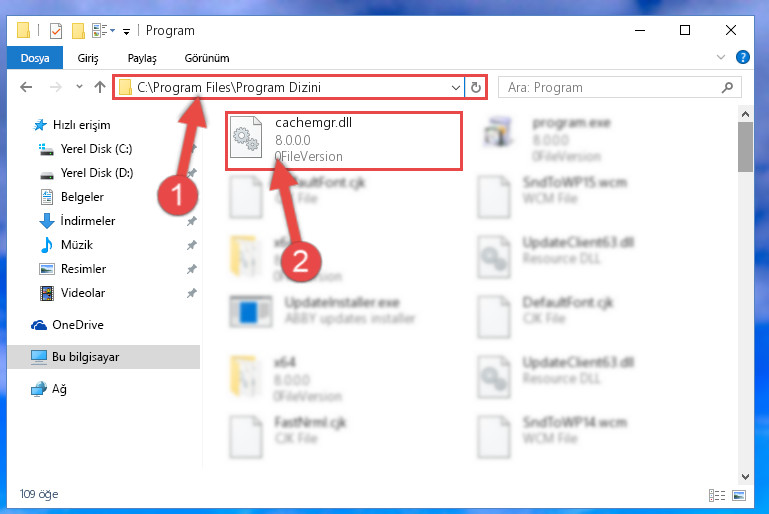Click the Back navigation arrow

pyautogui.click(x=26, y=87)
